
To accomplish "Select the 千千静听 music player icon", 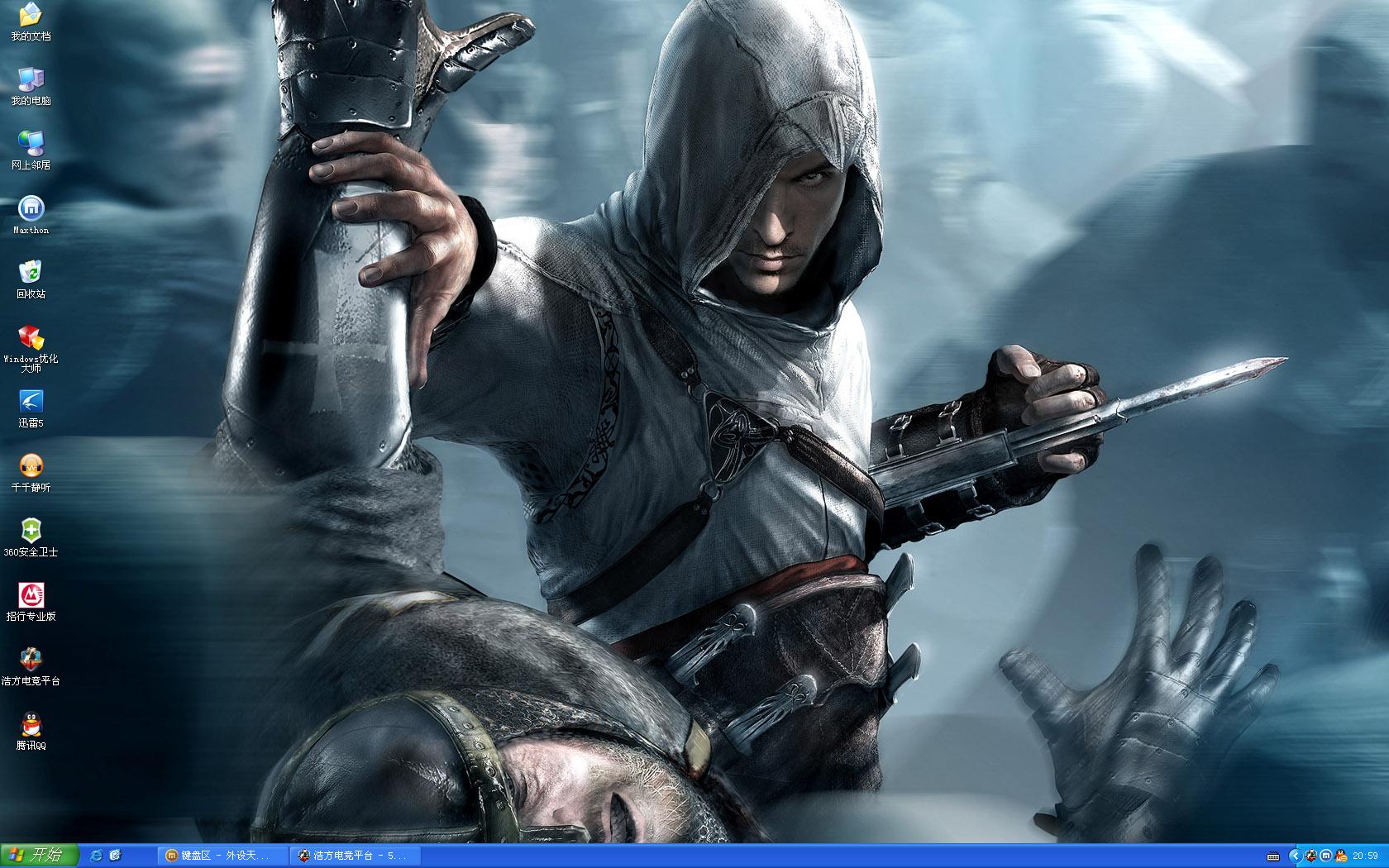I will point(31,473).
